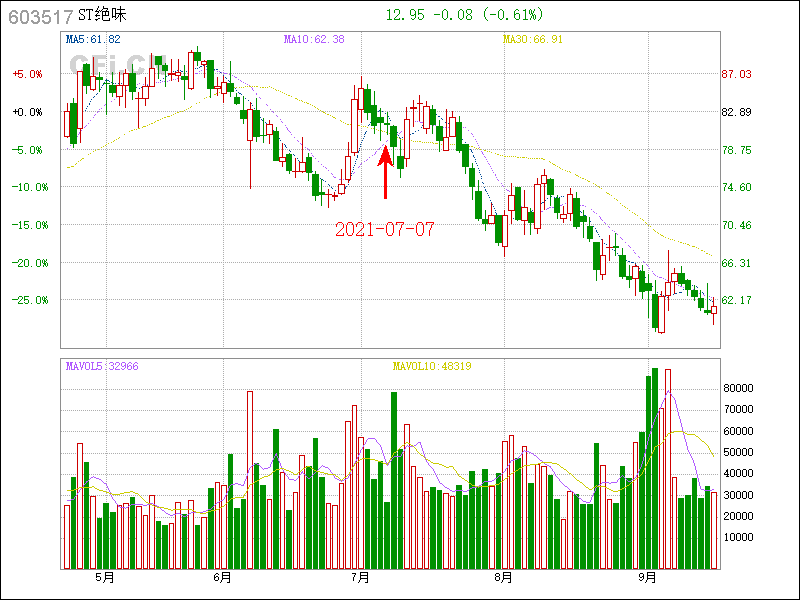Select the 8月 time axis label
800x600 pixels.
coord(503,577)
